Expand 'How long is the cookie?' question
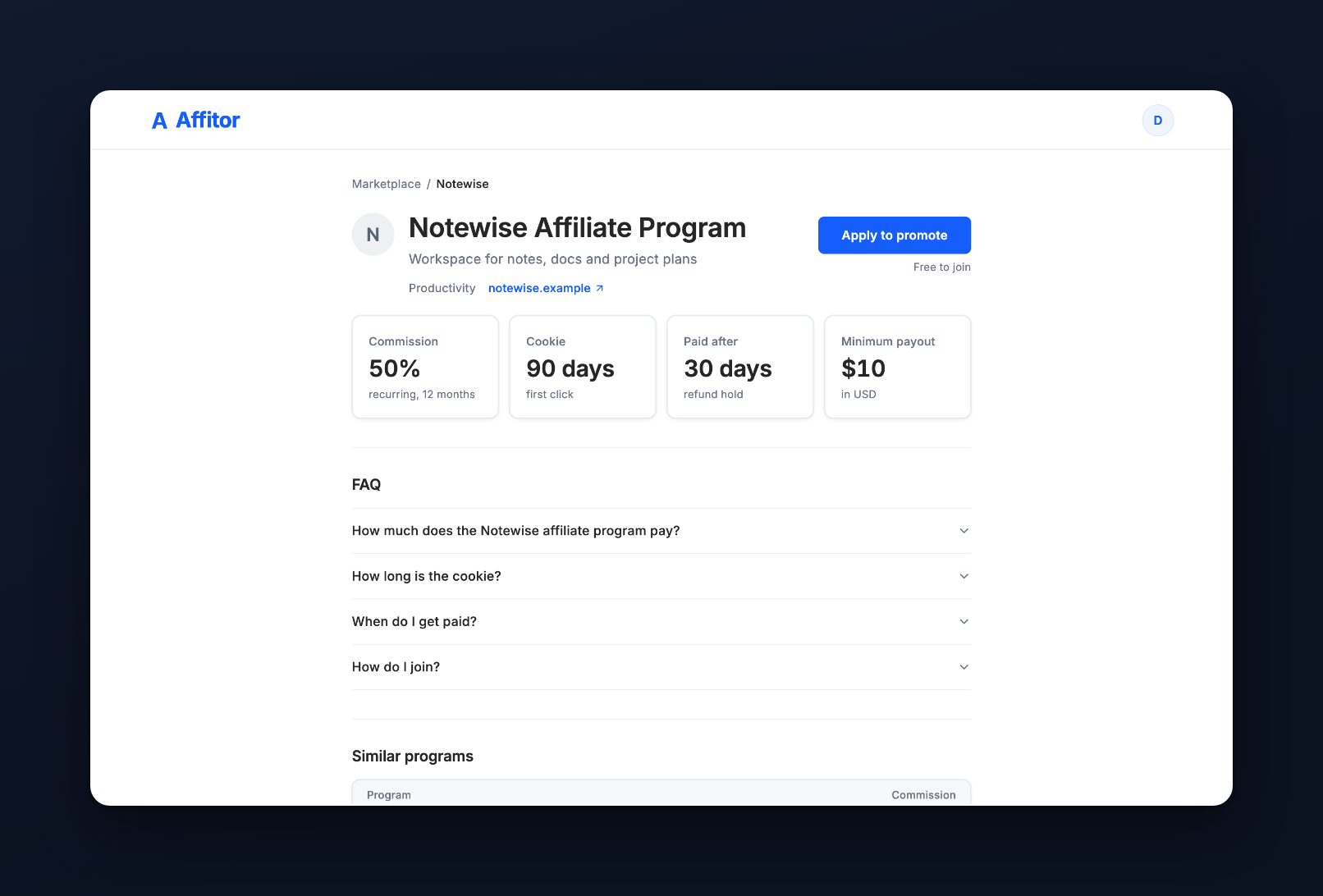 point(661,576)
